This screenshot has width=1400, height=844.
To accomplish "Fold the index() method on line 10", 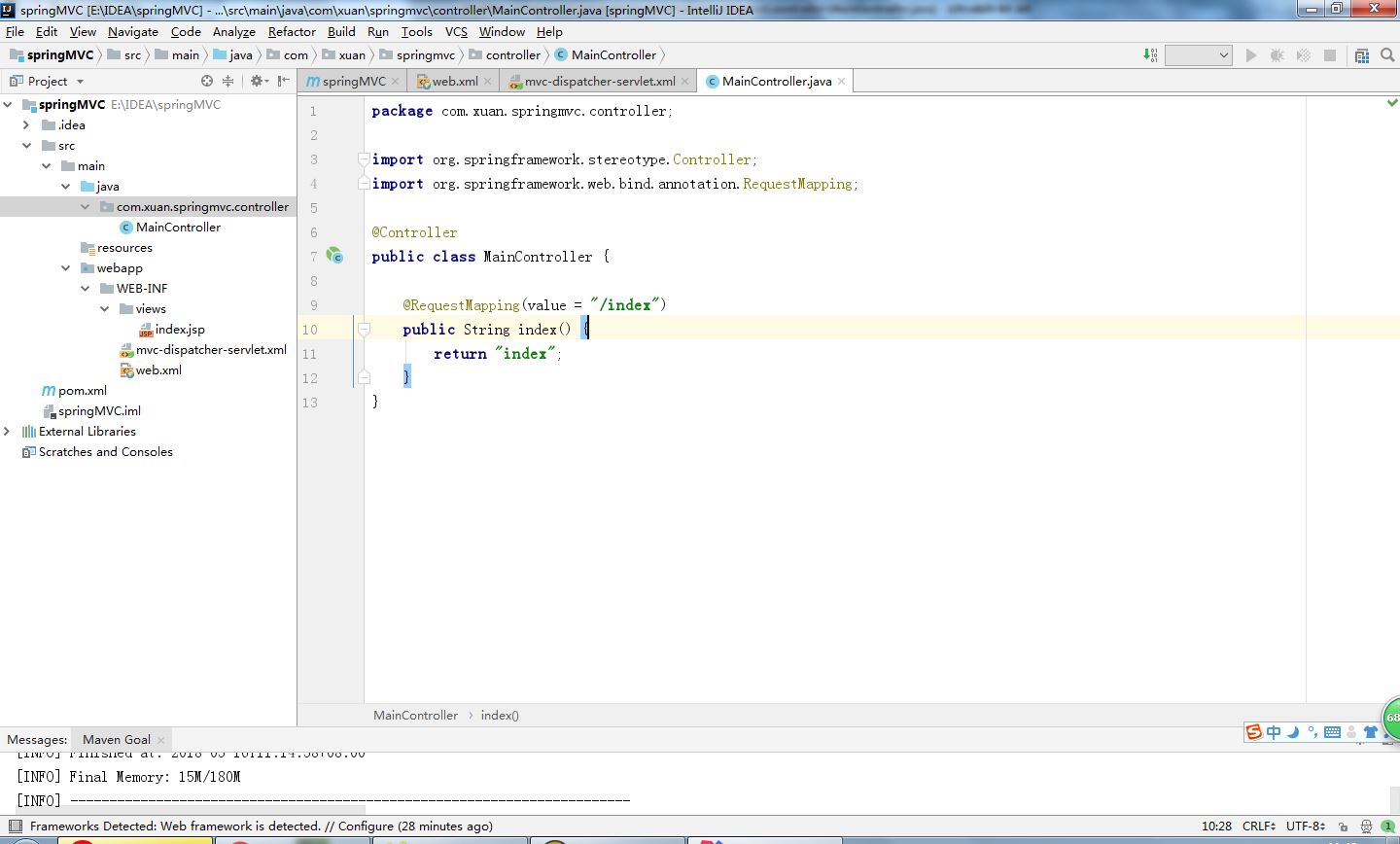I will [364, 330].
